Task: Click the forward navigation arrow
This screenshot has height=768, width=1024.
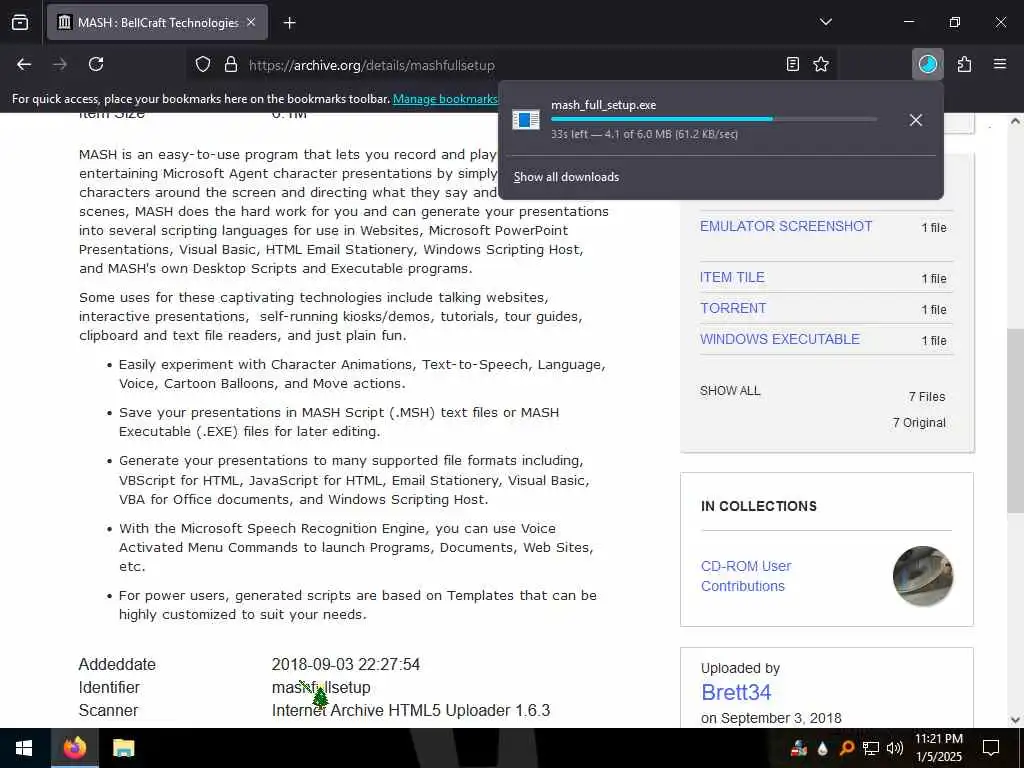Action: (x=60, y=64)
